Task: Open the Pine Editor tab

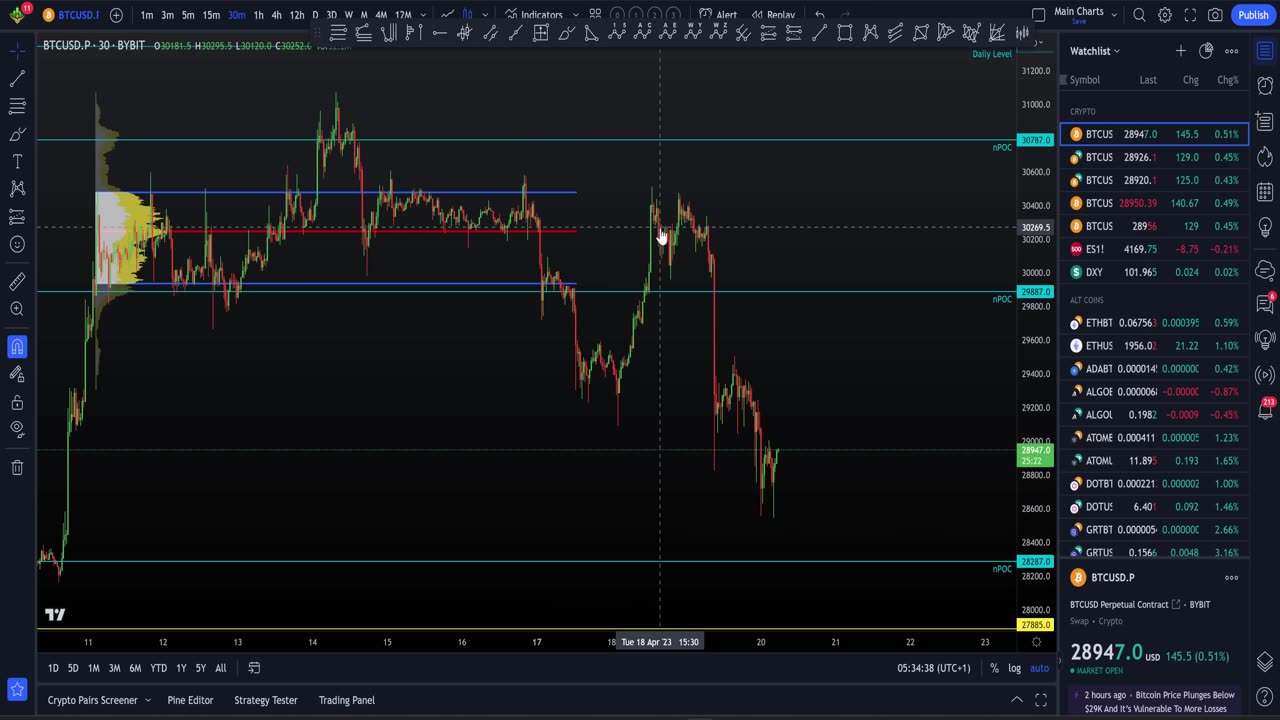Action: [x=190, y=700]
